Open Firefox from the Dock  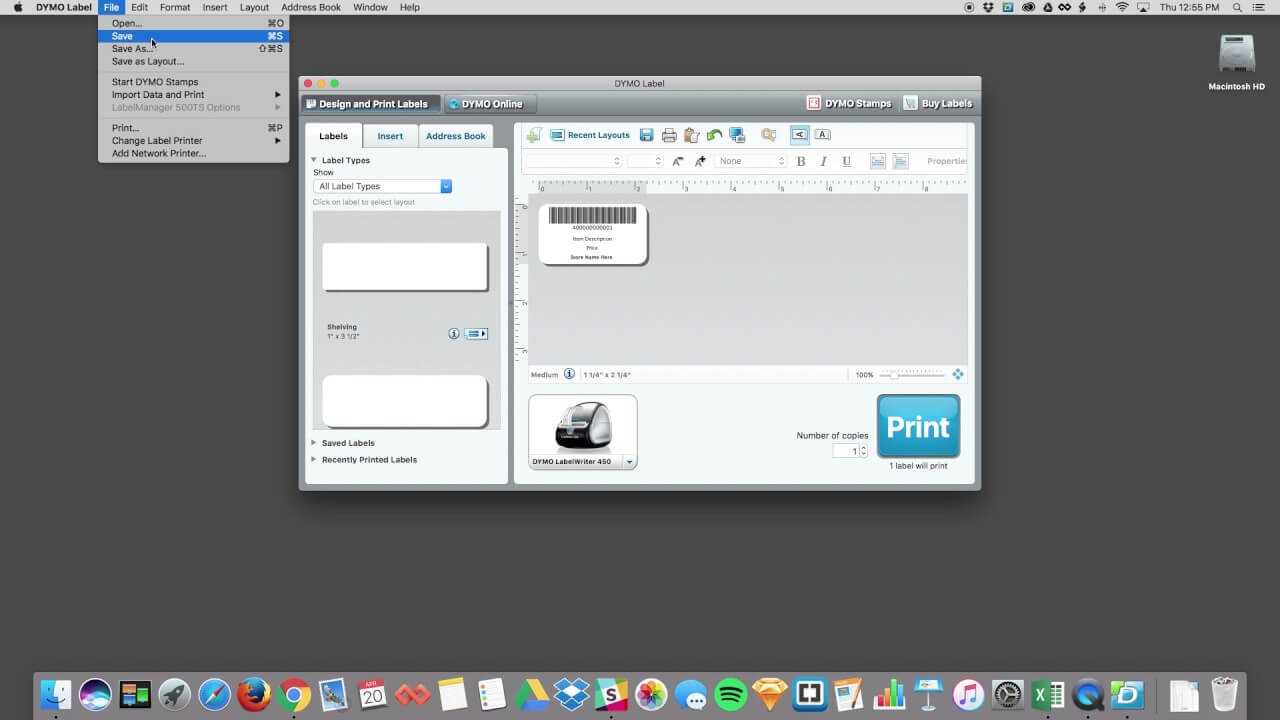click(x=254, y=693)
